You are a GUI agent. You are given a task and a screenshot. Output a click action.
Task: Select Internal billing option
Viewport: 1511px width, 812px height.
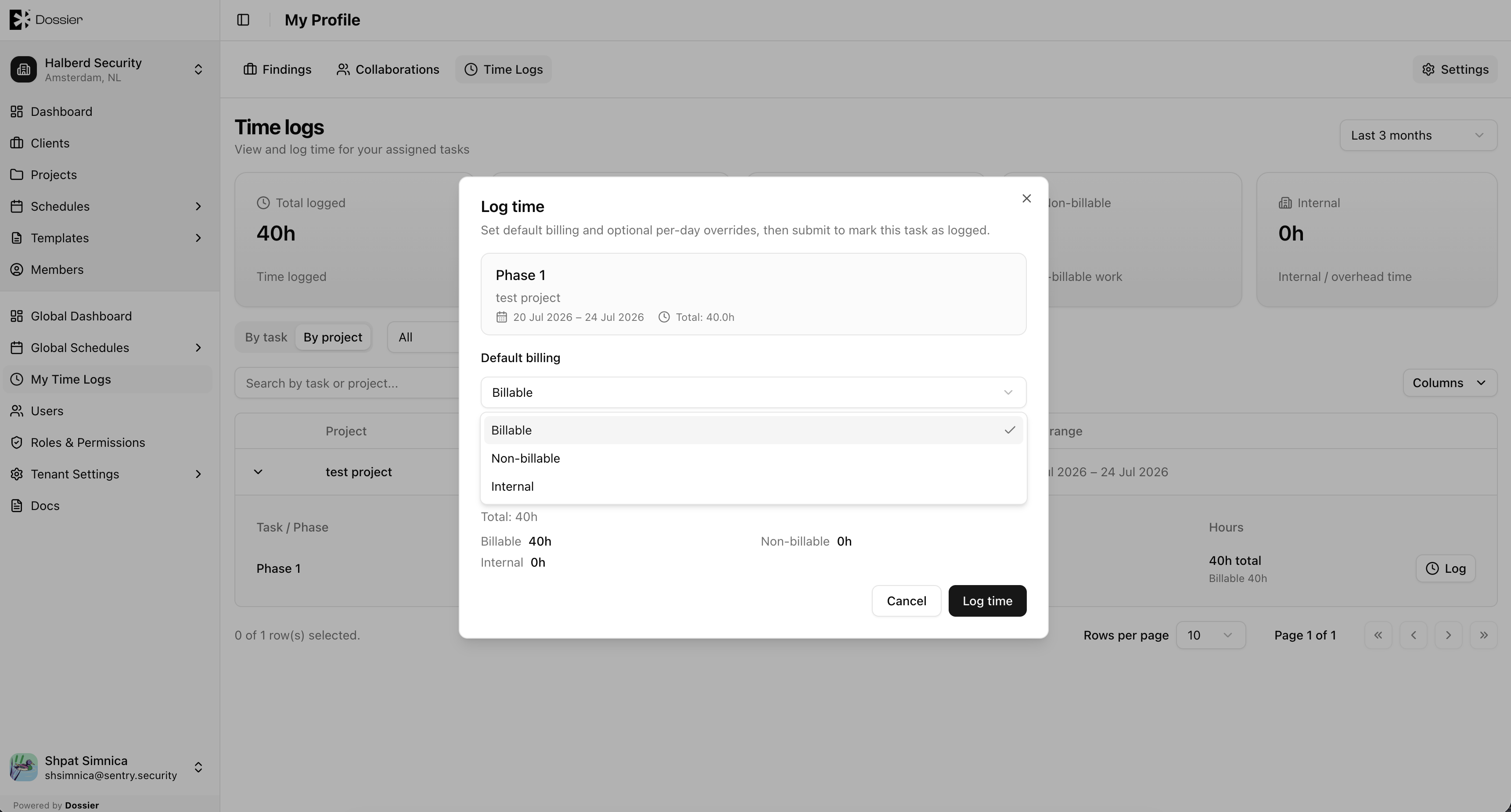tap(753, 487)
